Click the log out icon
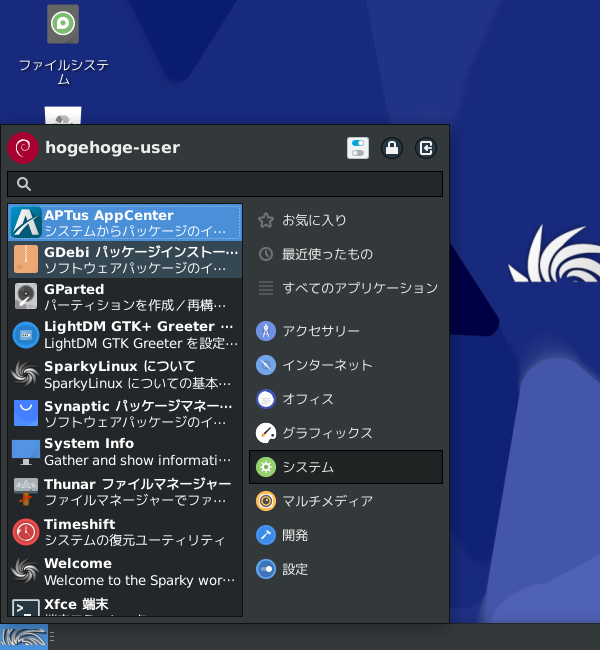Viewport: 600px width, 650px height. point(426,148)
